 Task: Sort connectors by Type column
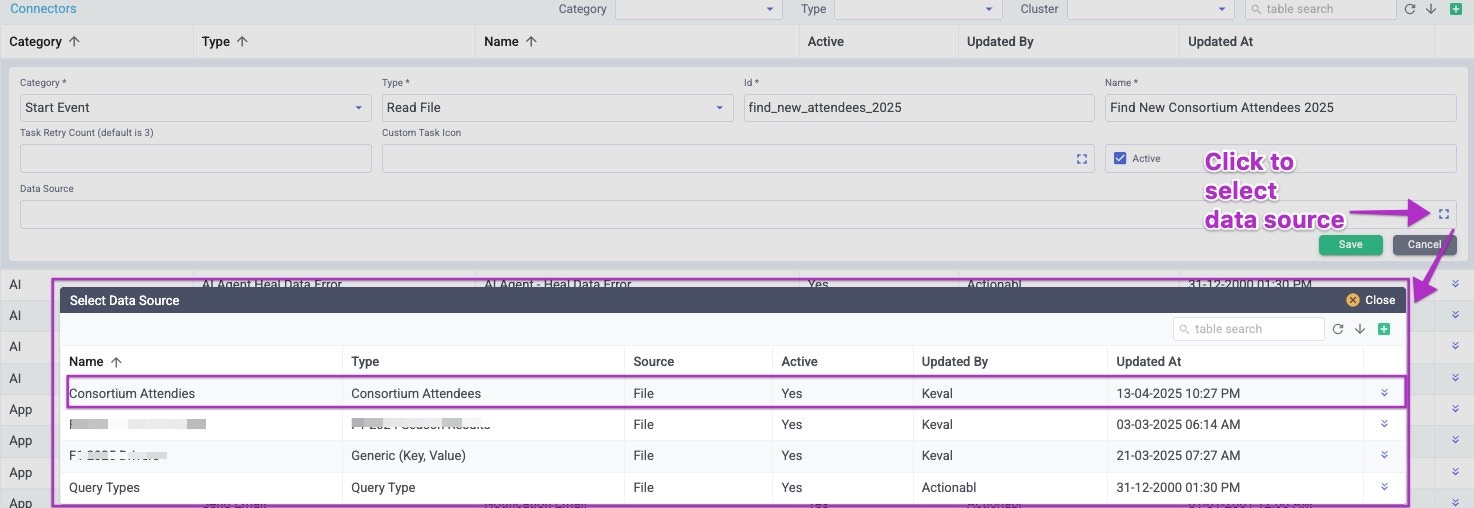click(x=225, y=42)
